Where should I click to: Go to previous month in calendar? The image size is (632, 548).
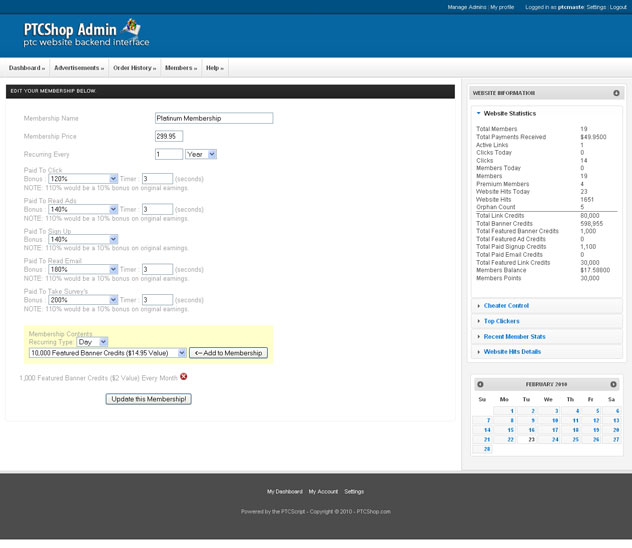pos(481,384)
